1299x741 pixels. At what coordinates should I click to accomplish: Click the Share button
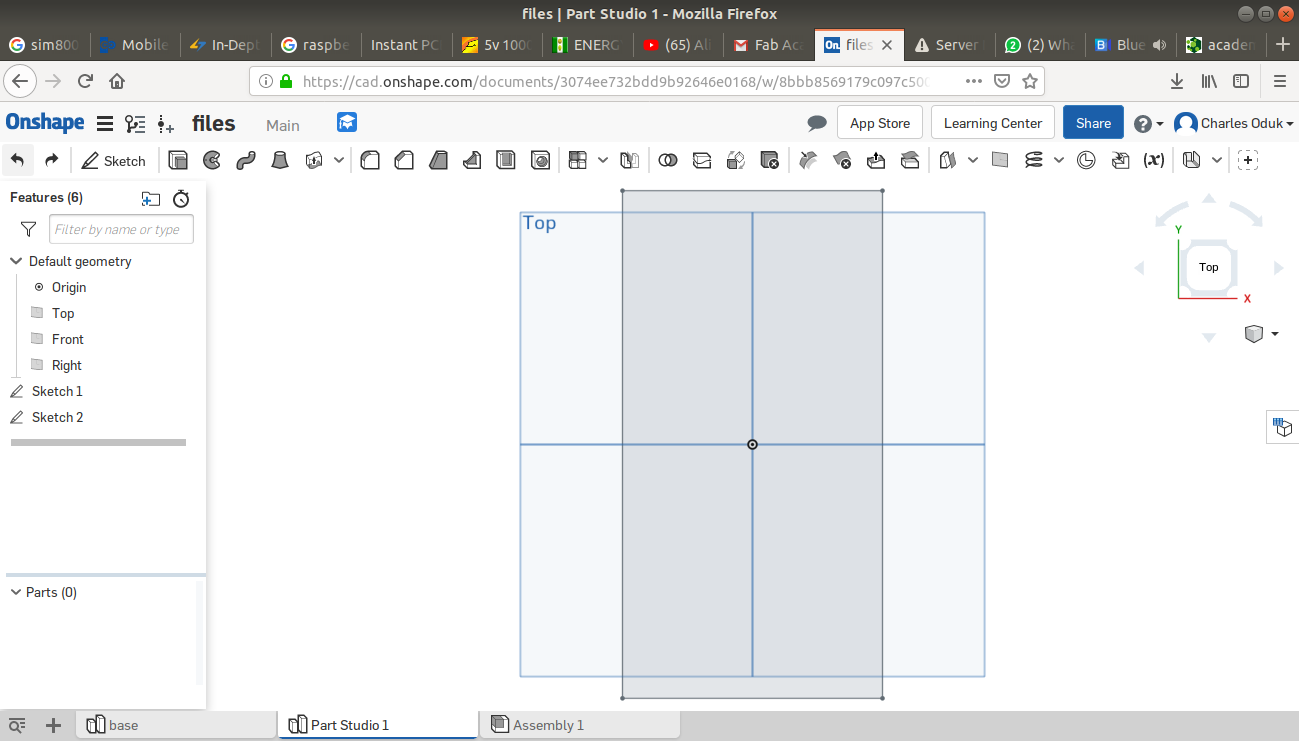tap(1093, 123)
